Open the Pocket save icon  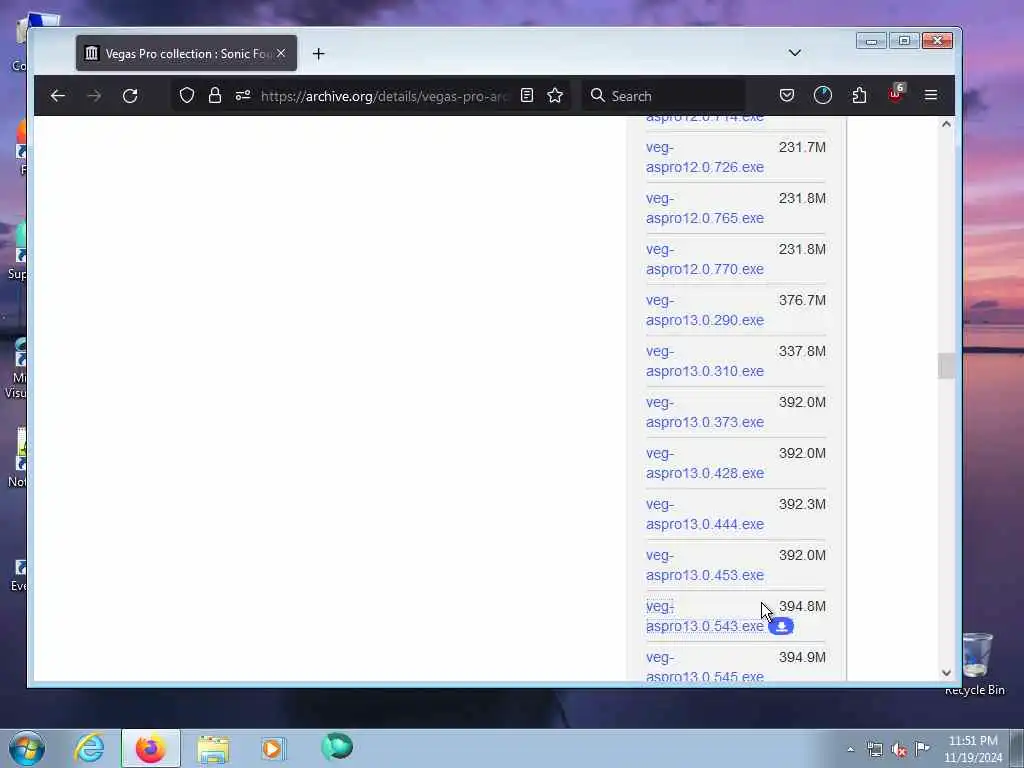[787, 96]
